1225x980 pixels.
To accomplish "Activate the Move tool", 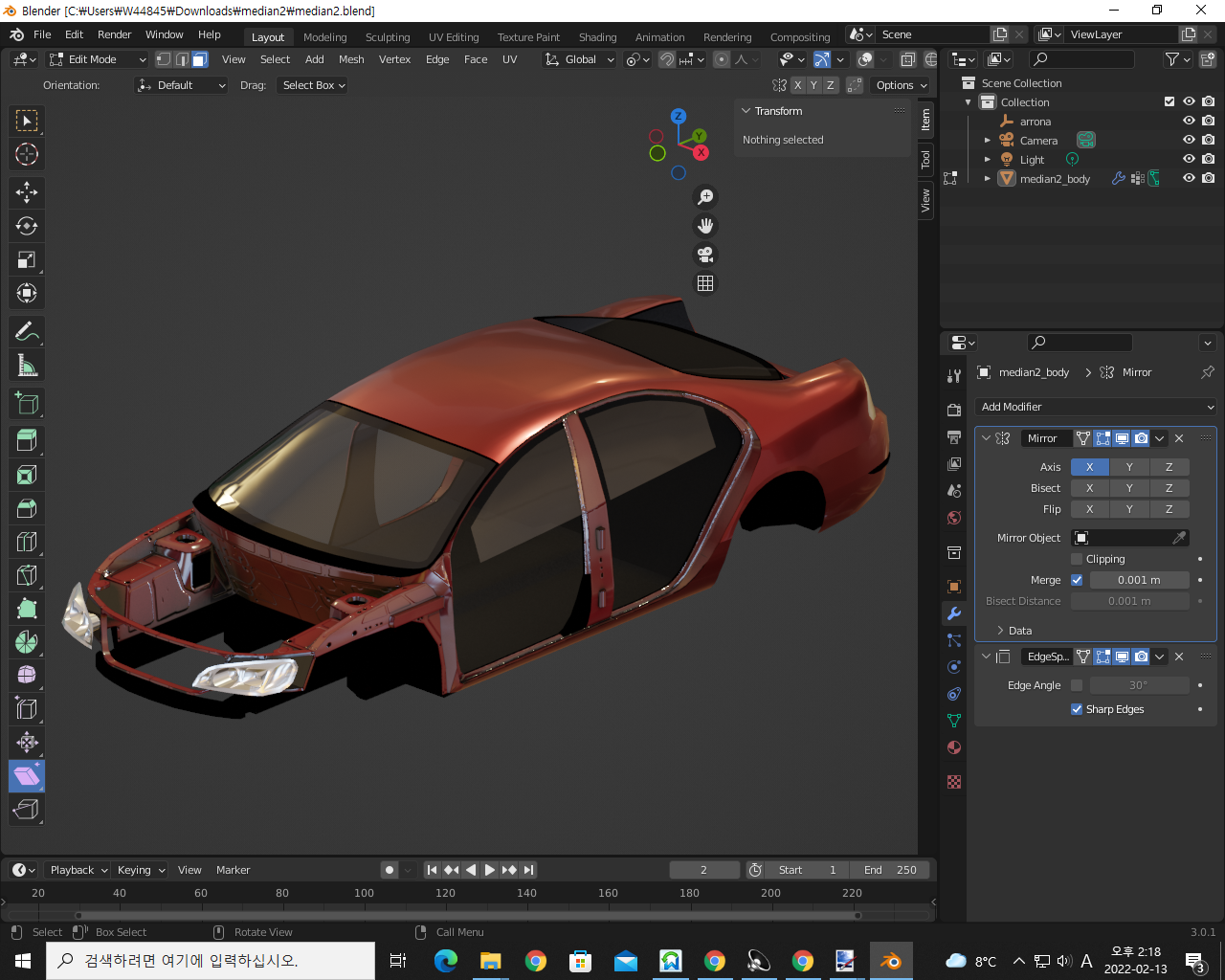I will pyautogui.click(x=27, y=192).
